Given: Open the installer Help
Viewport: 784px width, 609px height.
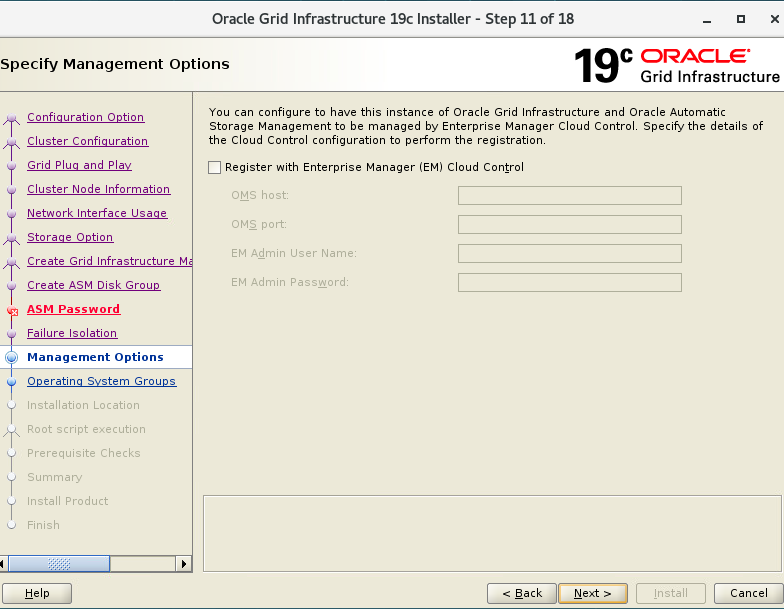Looking at the screenshot, I should (x=37, y=593).
